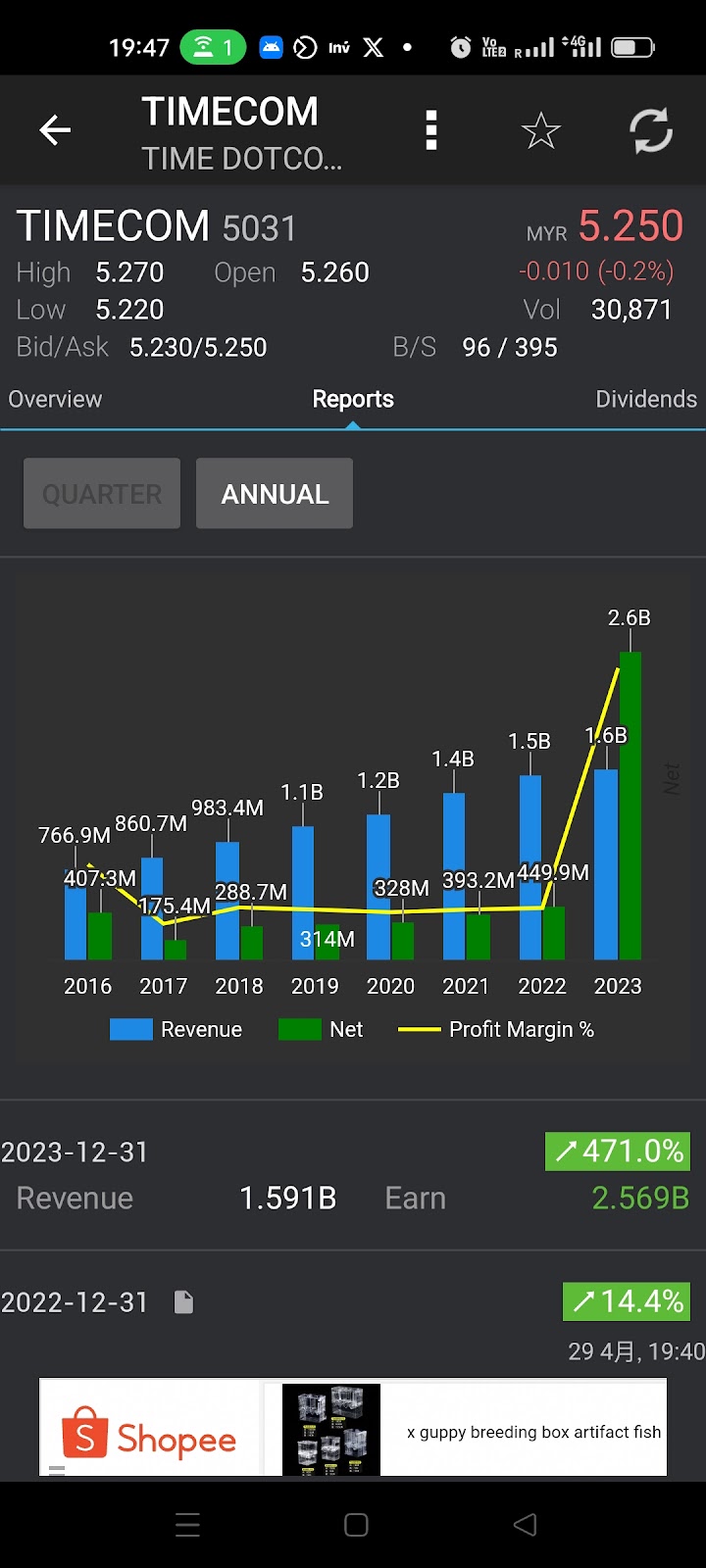Tap the -0.010 (-0.2%) price change

click(x=596, y=270)
